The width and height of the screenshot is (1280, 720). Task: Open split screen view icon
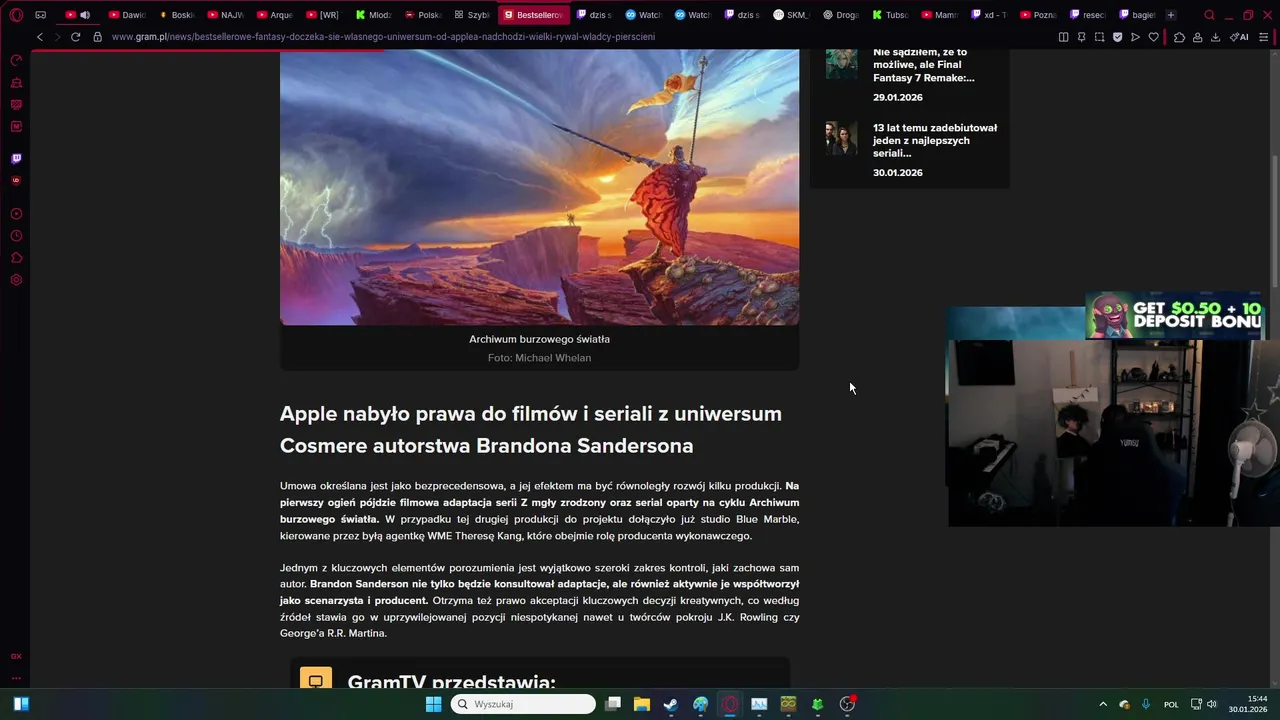pyautogui.click(x=1063, y=37)
